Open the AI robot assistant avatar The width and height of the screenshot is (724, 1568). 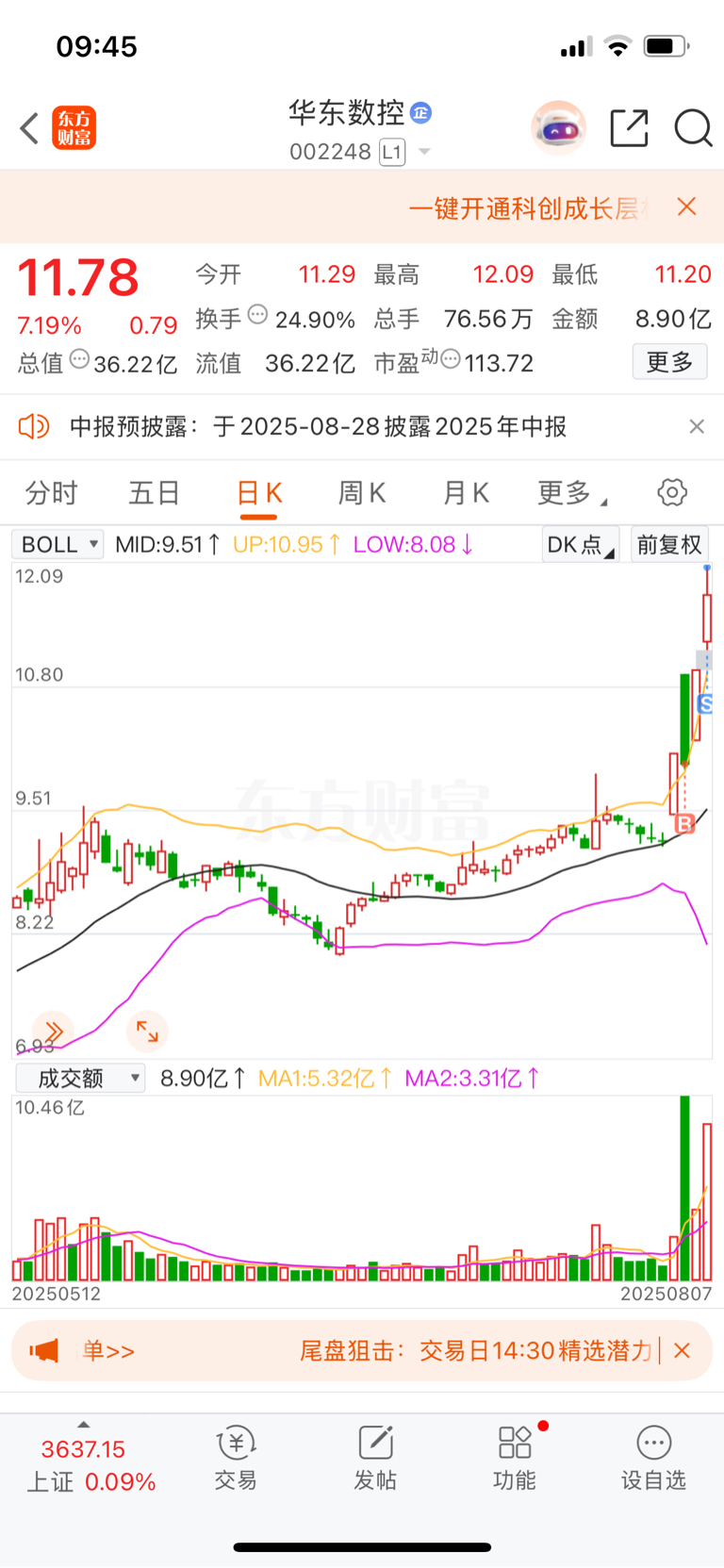(x=558, y=127)
